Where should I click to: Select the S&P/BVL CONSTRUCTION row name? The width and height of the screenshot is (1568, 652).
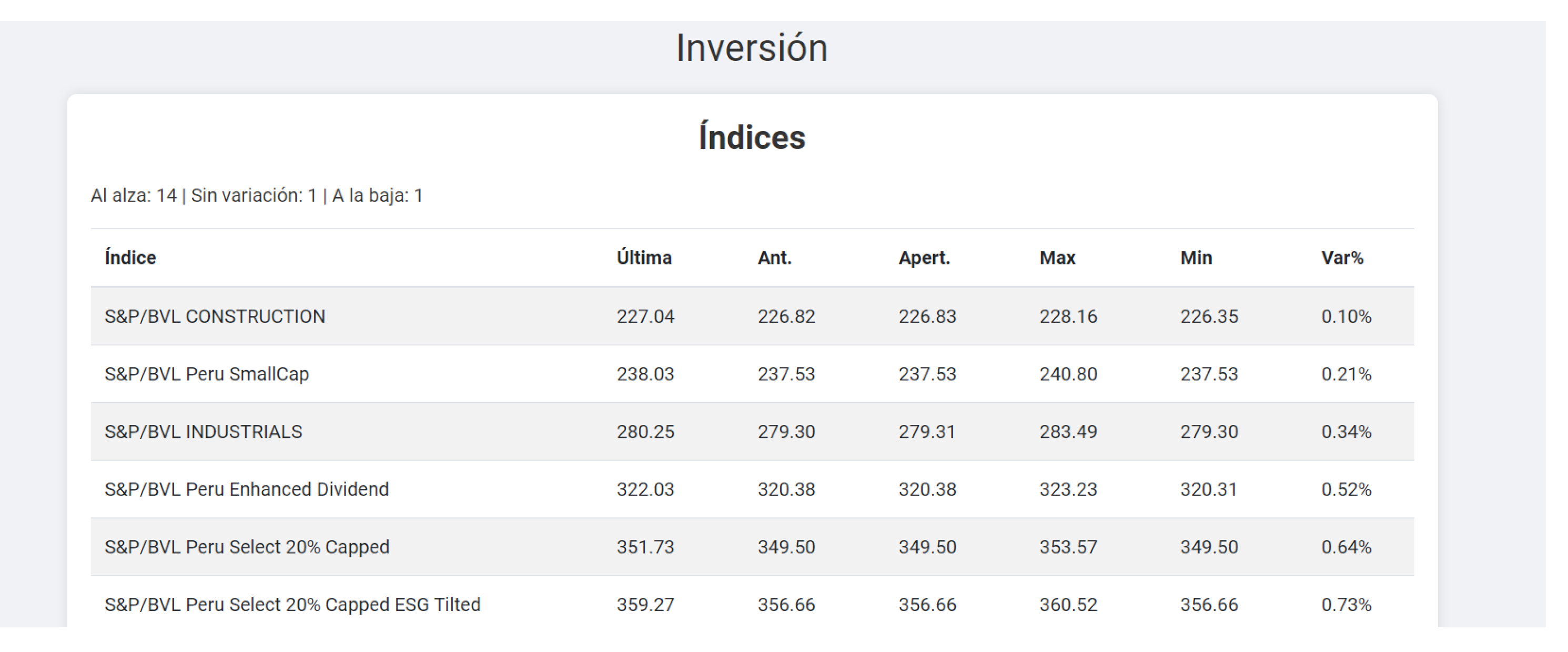click(x=215, y=316)
